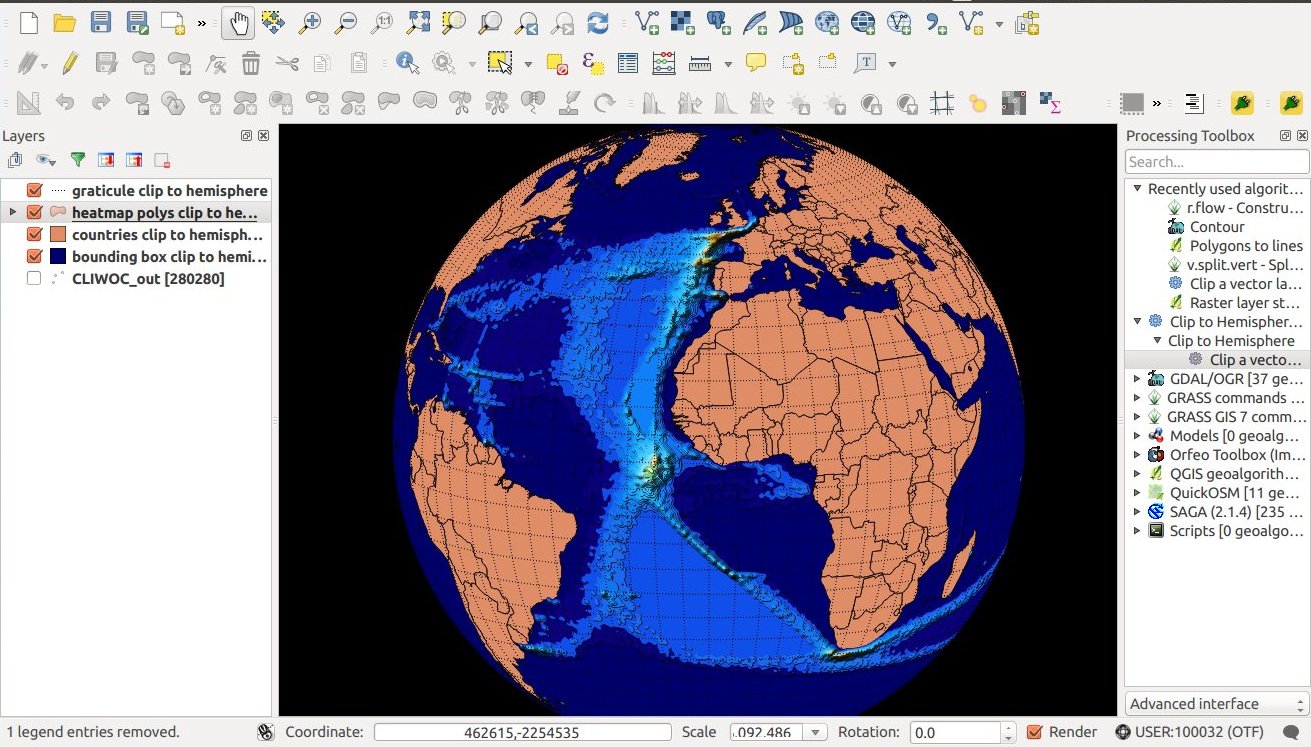This screenshot has height=747, width=1311.
Task: Click the Processing Toolbox search field
Action: (x=1217, y=162)
